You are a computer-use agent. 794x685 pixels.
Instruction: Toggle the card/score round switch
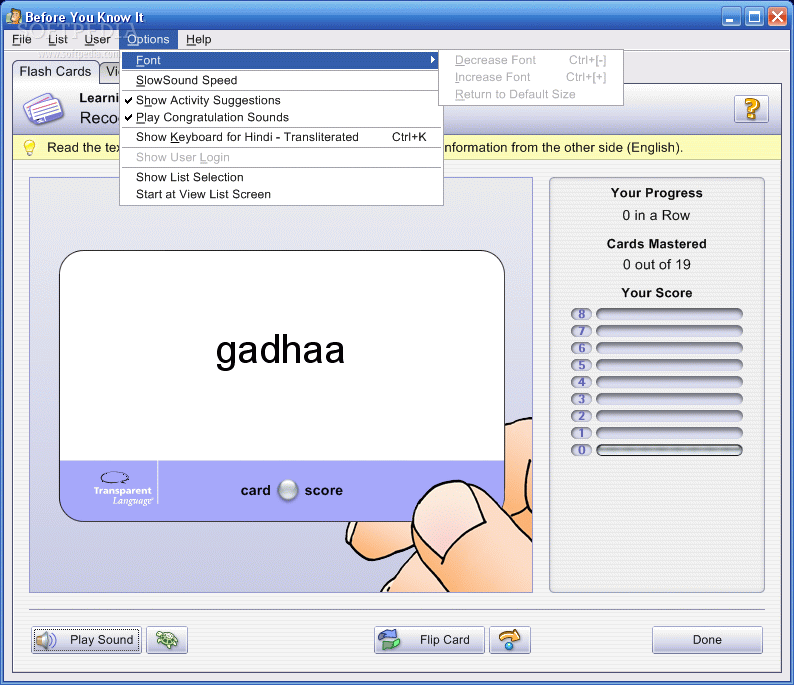click(288, 490)
